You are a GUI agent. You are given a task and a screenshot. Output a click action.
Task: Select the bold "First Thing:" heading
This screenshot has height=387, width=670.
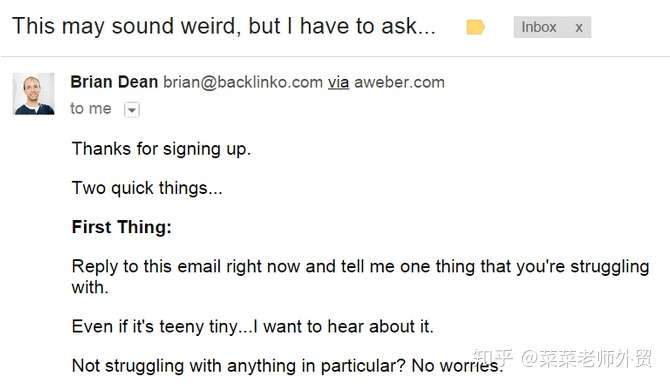tap(121, 227)
